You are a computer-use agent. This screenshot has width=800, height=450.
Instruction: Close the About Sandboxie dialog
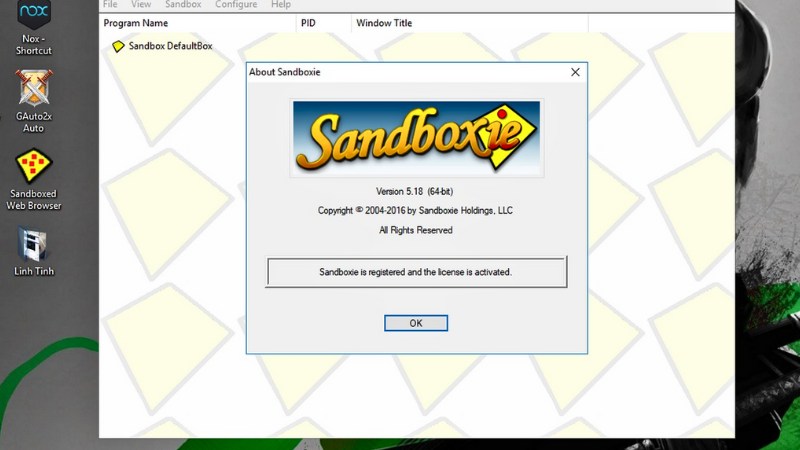tap(575, 72)
